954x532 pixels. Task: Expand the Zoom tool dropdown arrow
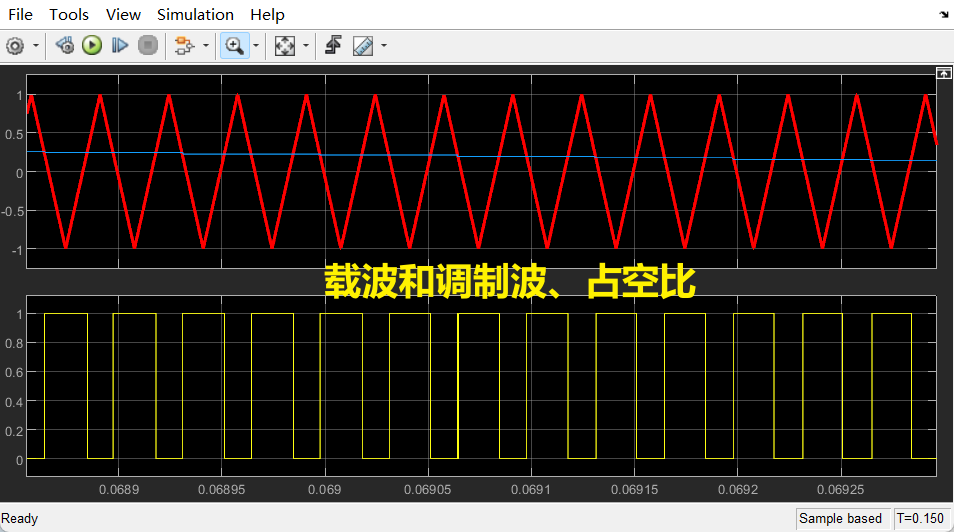256,46
